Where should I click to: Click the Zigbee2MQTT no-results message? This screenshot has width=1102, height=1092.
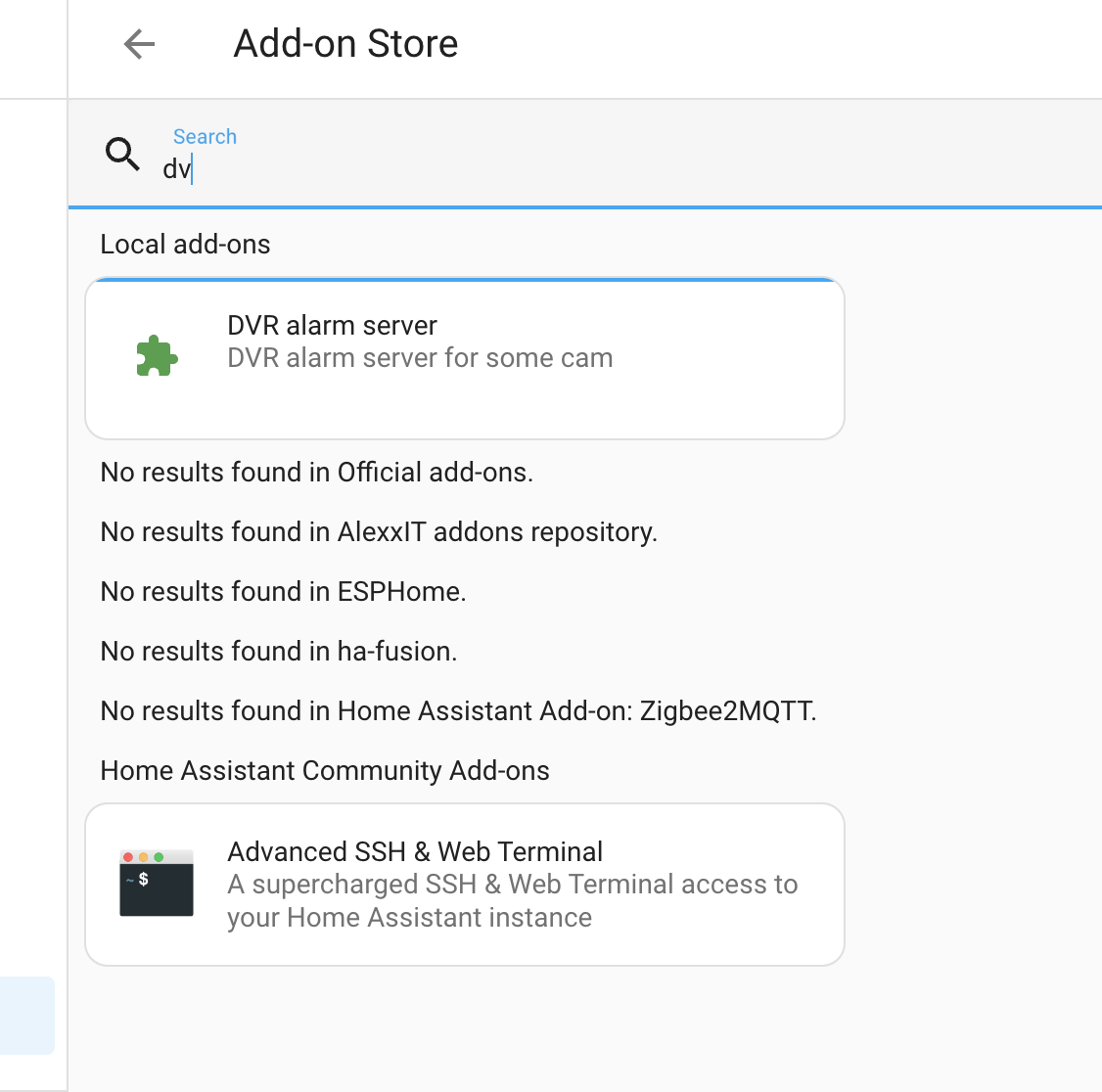(x=458, y=711)
